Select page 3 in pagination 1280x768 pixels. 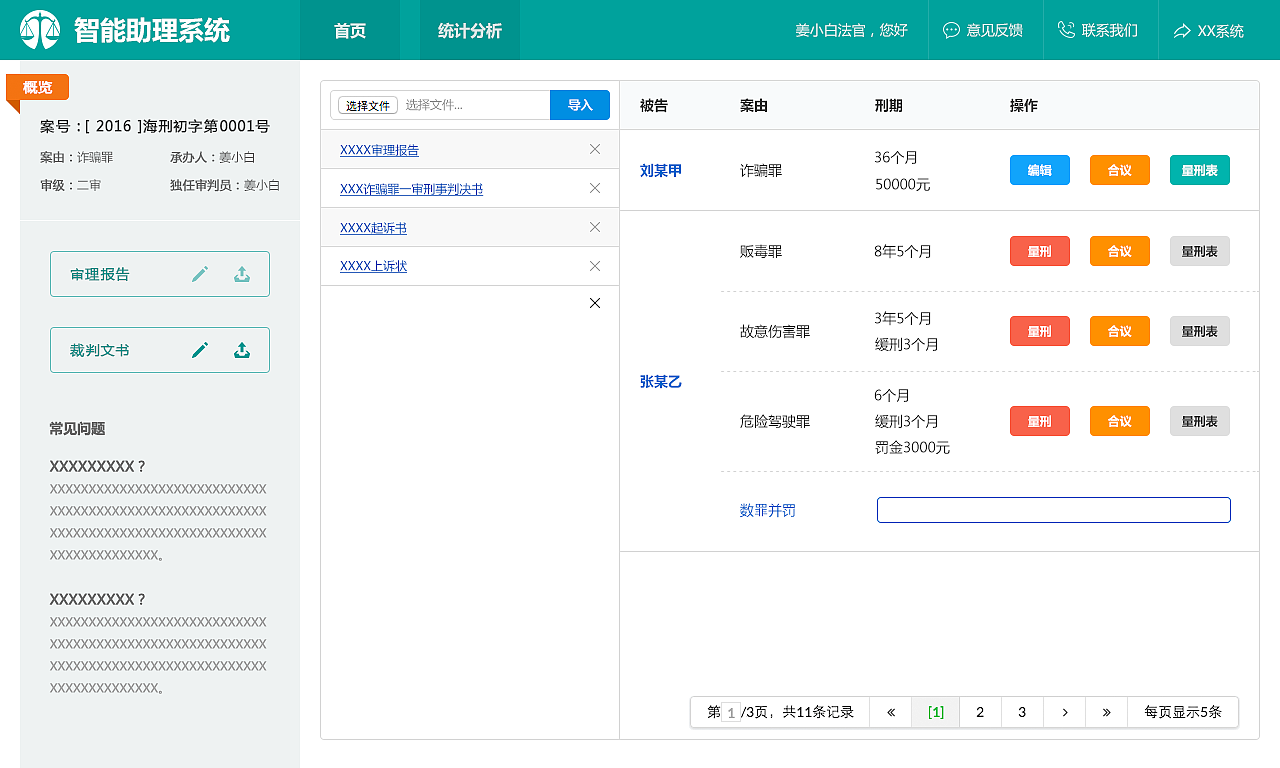coord(1022,712)
